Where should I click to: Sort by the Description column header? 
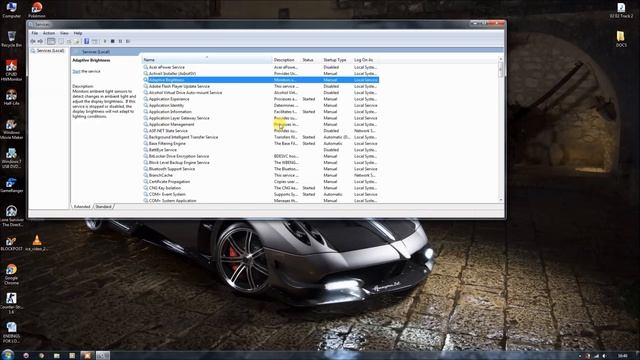point(286,60)
